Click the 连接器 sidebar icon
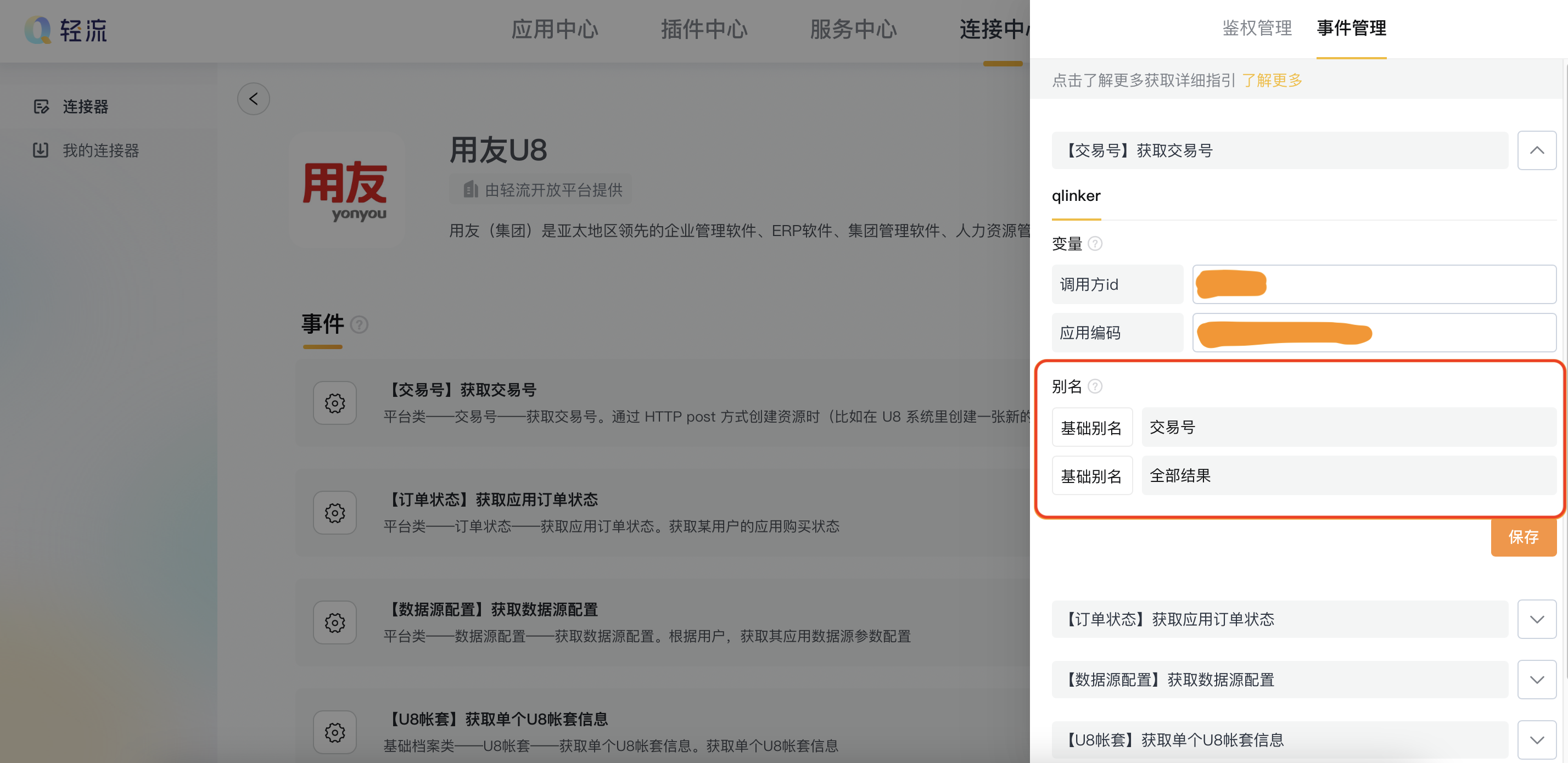Screen dimensions: 1568x763 (41, 106)
